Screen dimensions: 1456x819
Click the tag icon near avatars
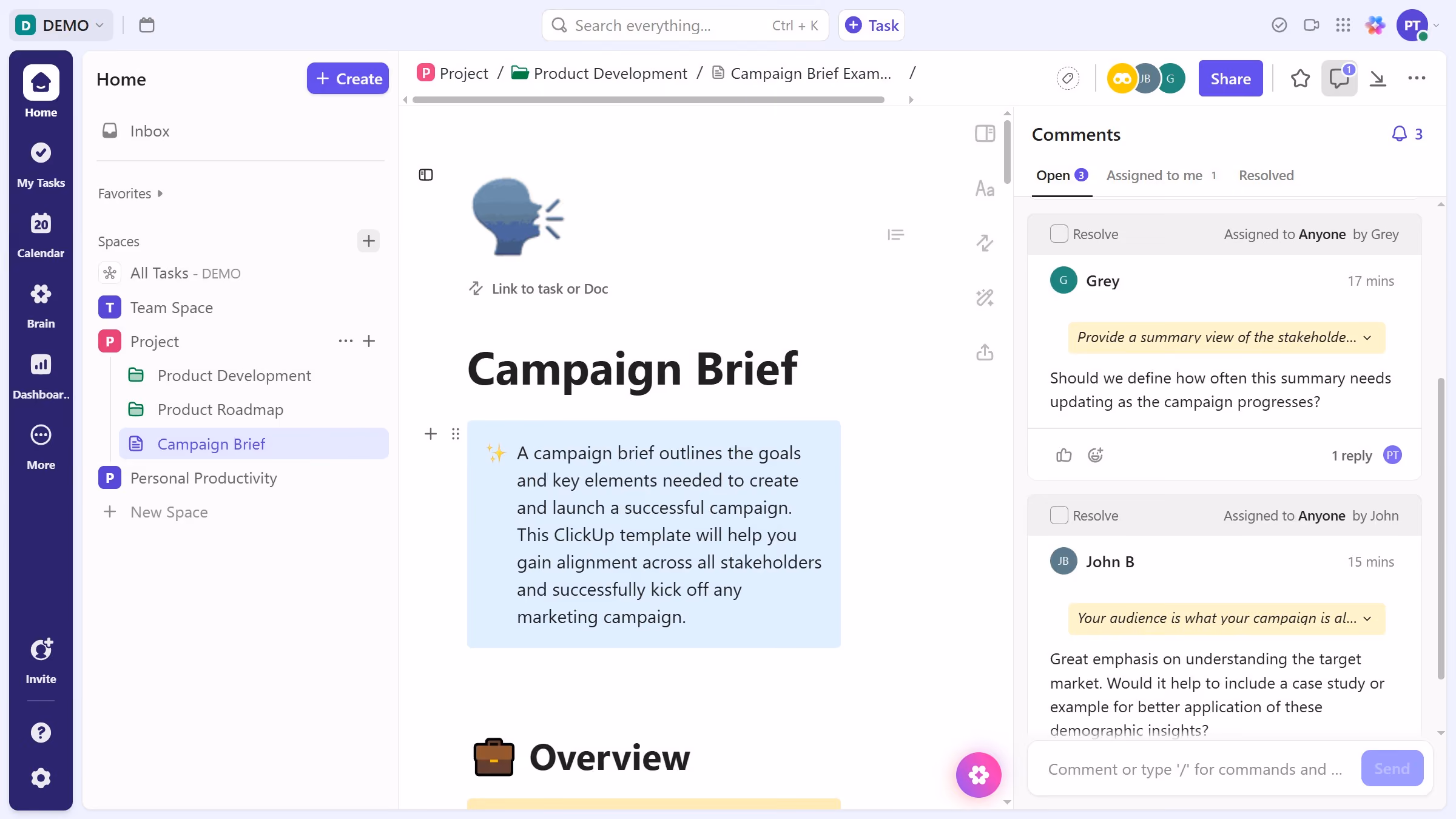click(1068, 78)
